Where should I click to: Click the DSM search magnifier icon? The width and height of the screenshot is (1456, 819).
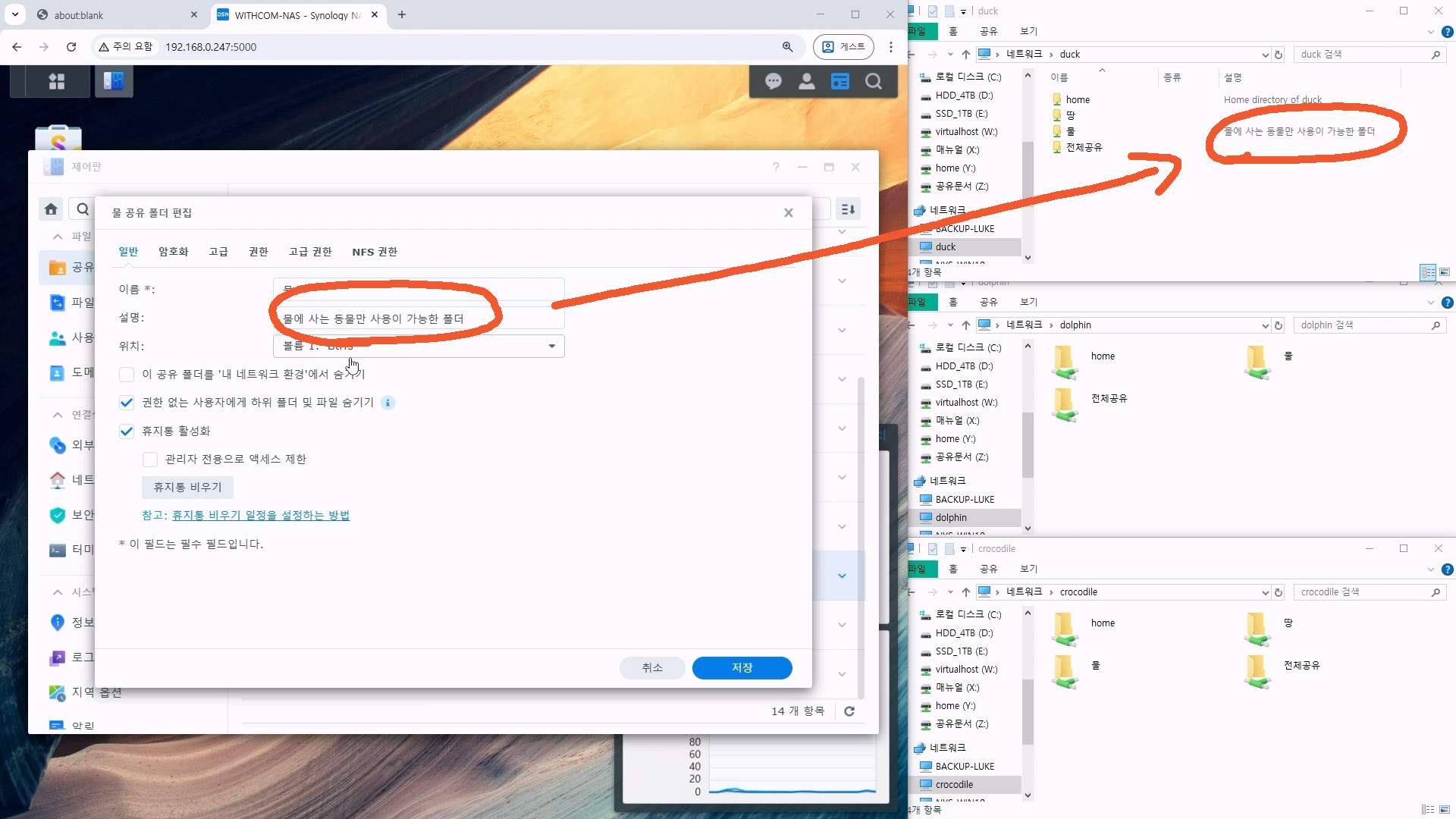click(x=874, y=81)
